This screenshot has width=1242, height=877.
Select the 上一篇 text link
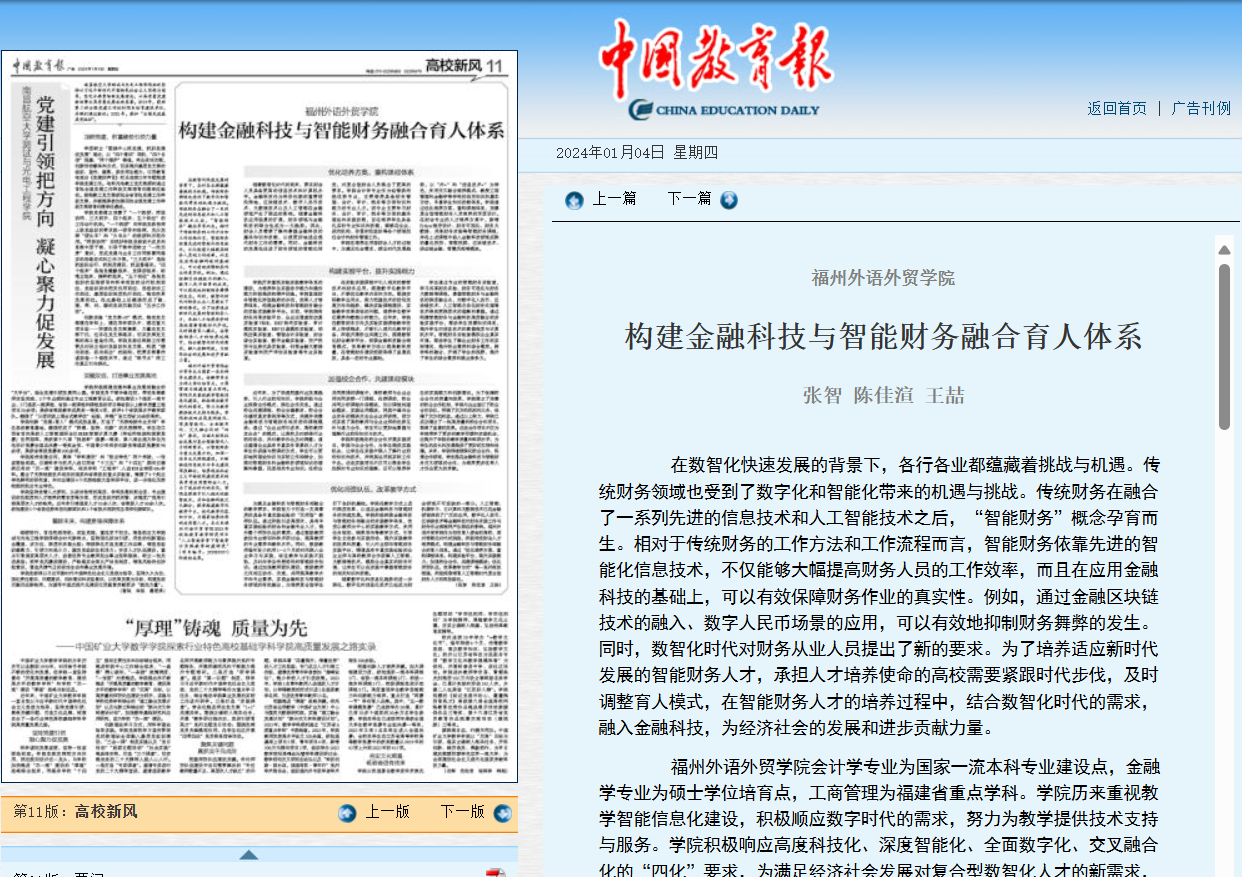coord(614,199)
